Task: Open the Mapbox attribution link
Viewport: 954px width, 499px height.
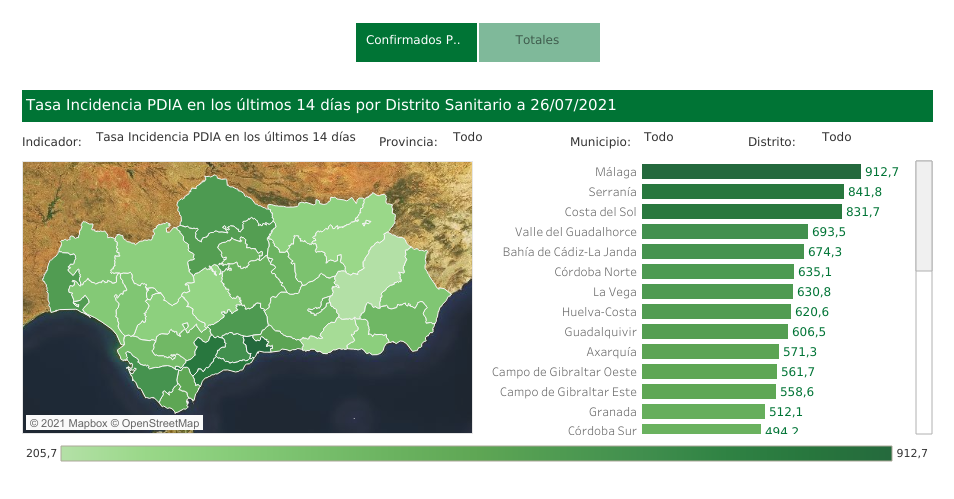Action: coord(68,423)
